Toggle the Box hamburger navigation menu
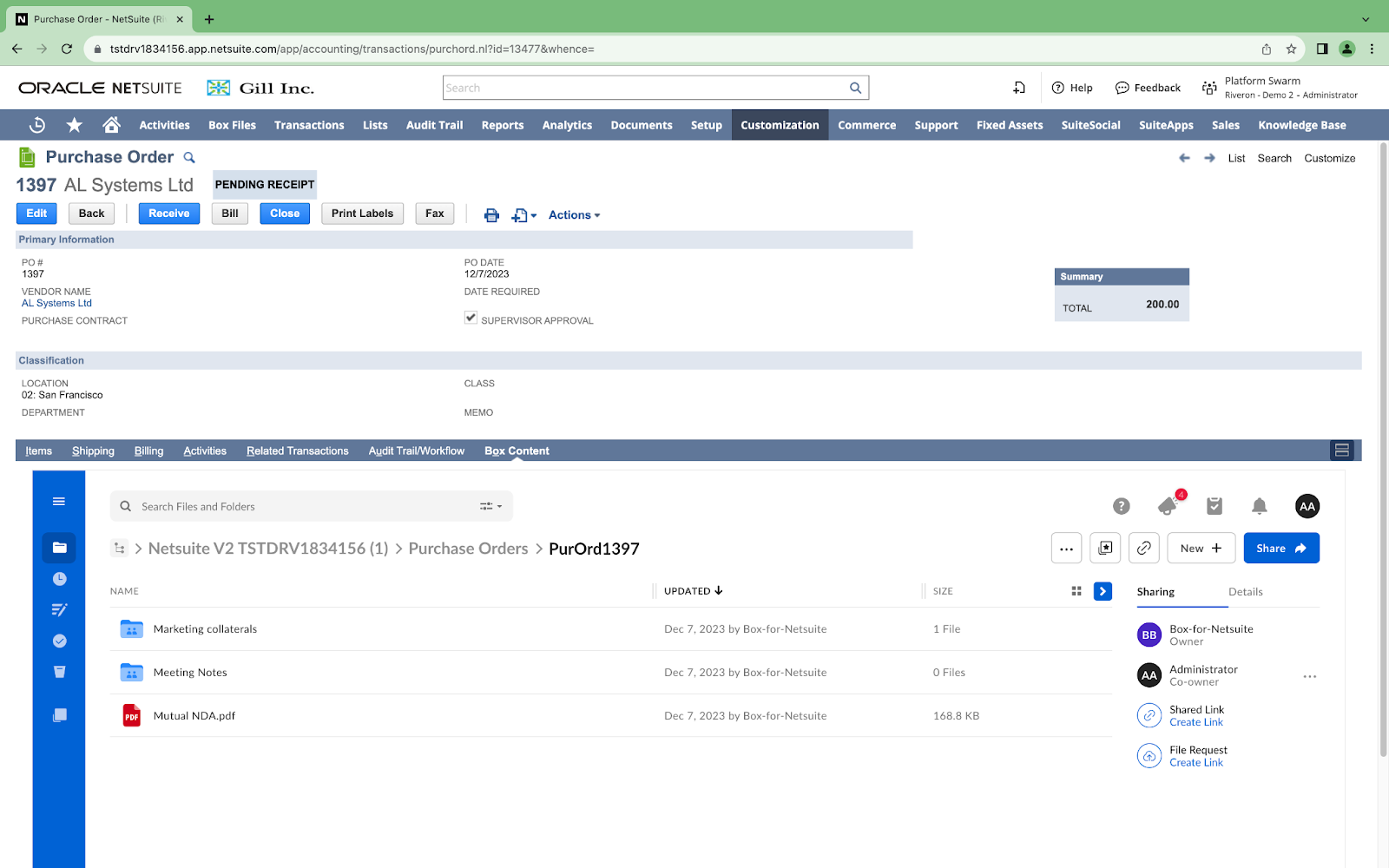 click(59, 502)
